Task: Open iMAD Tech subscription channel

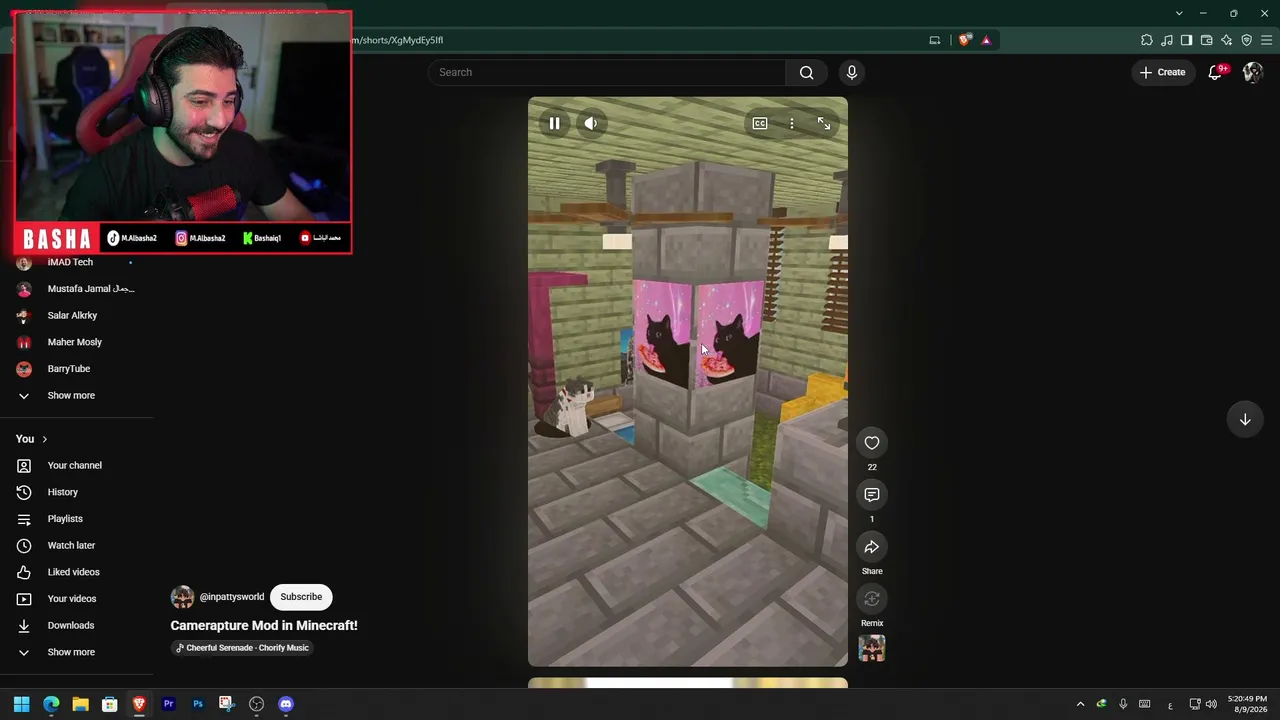Action: coord(70,262)
